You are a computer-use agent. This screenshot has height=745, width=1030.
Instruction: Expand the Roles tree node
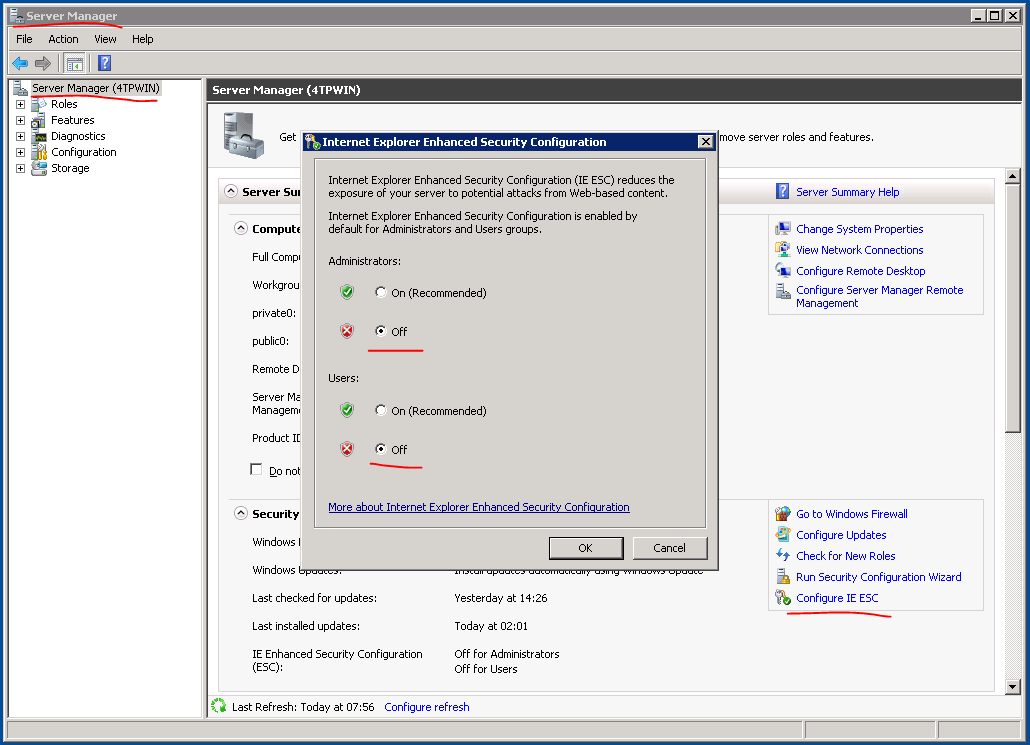[x=20, y=104]
